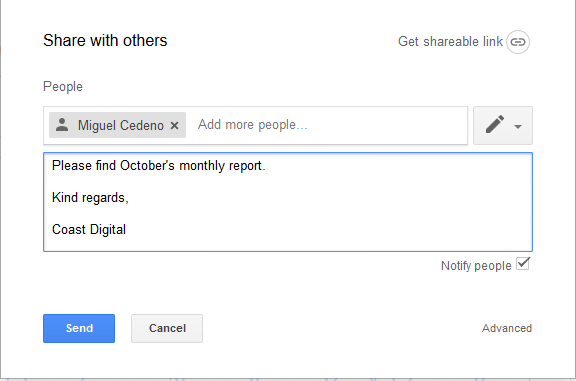Send the sharing invitation
This screenshot has height=381, width=576.
(79, 328)
